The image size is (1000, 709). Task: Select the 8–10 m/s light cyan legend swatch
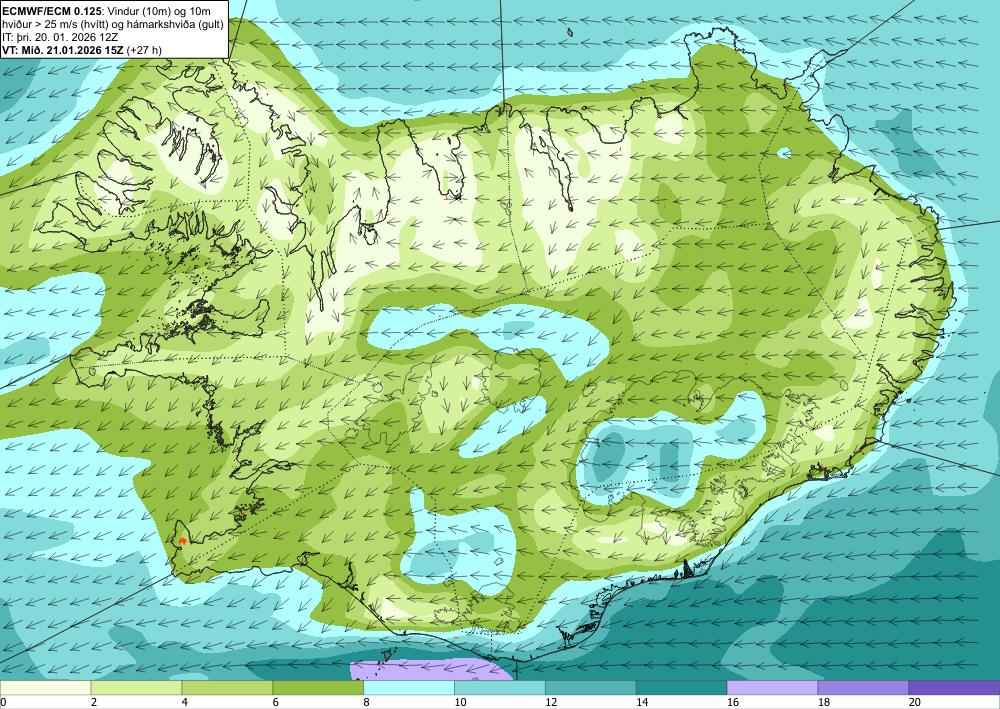click(409, 687)
